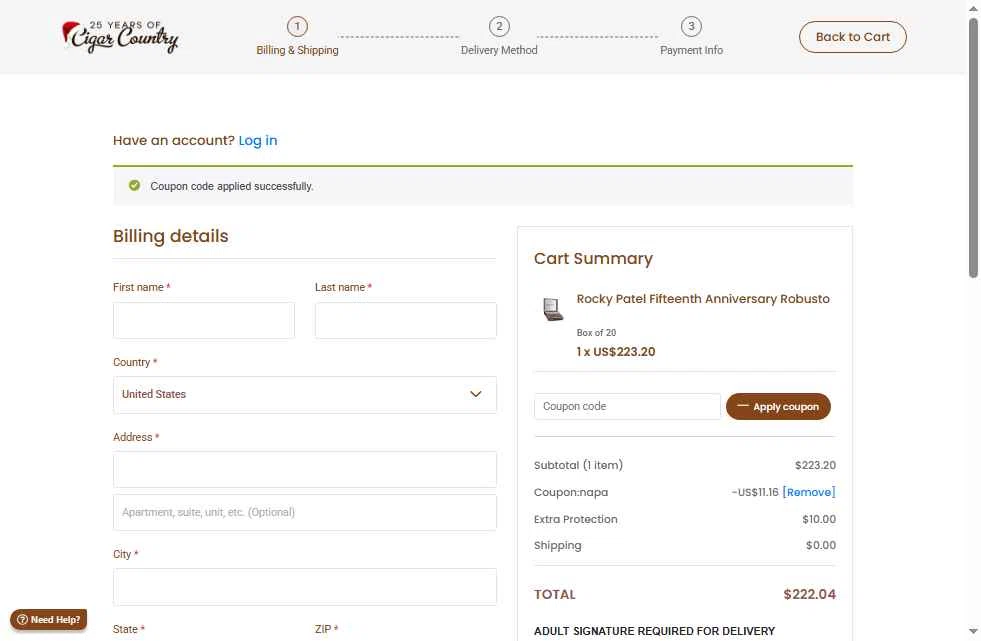981x641 pixels.
Task: Click the green success checkmark icon
Action: pyautogui.click(x=134, y=185)
